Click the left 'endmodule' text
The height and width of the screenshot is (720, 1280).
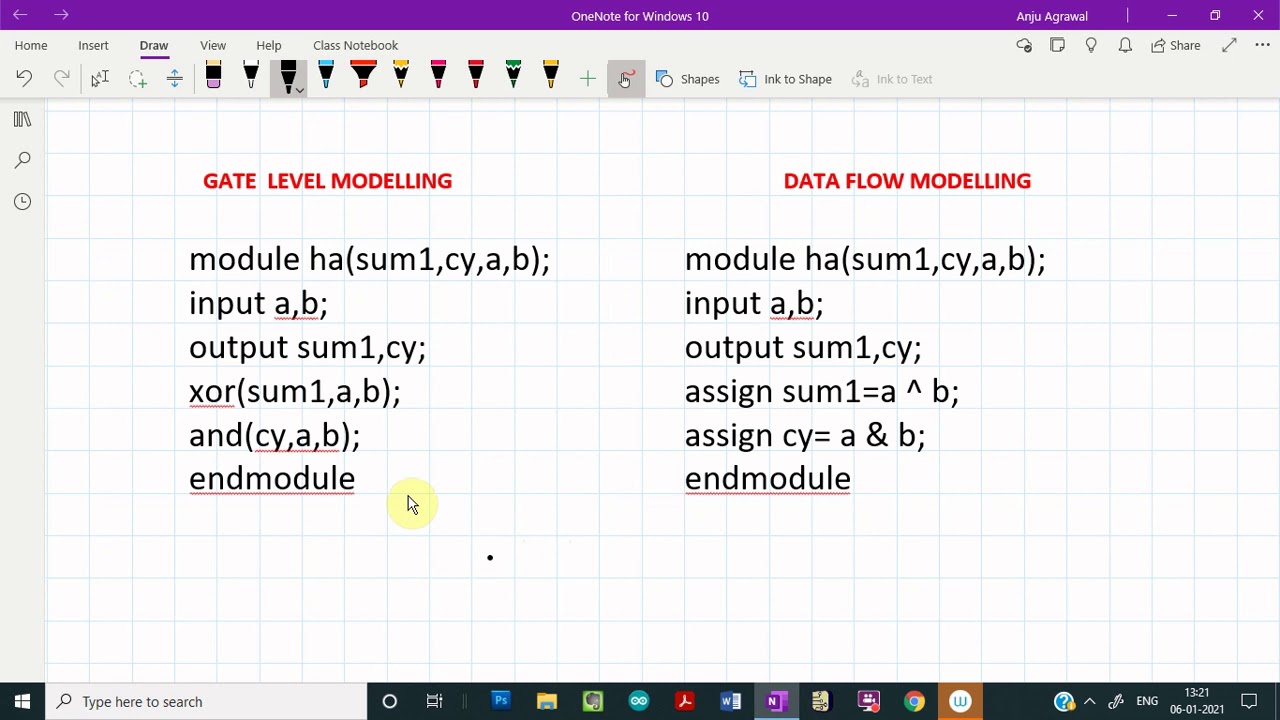coord(272,479)
